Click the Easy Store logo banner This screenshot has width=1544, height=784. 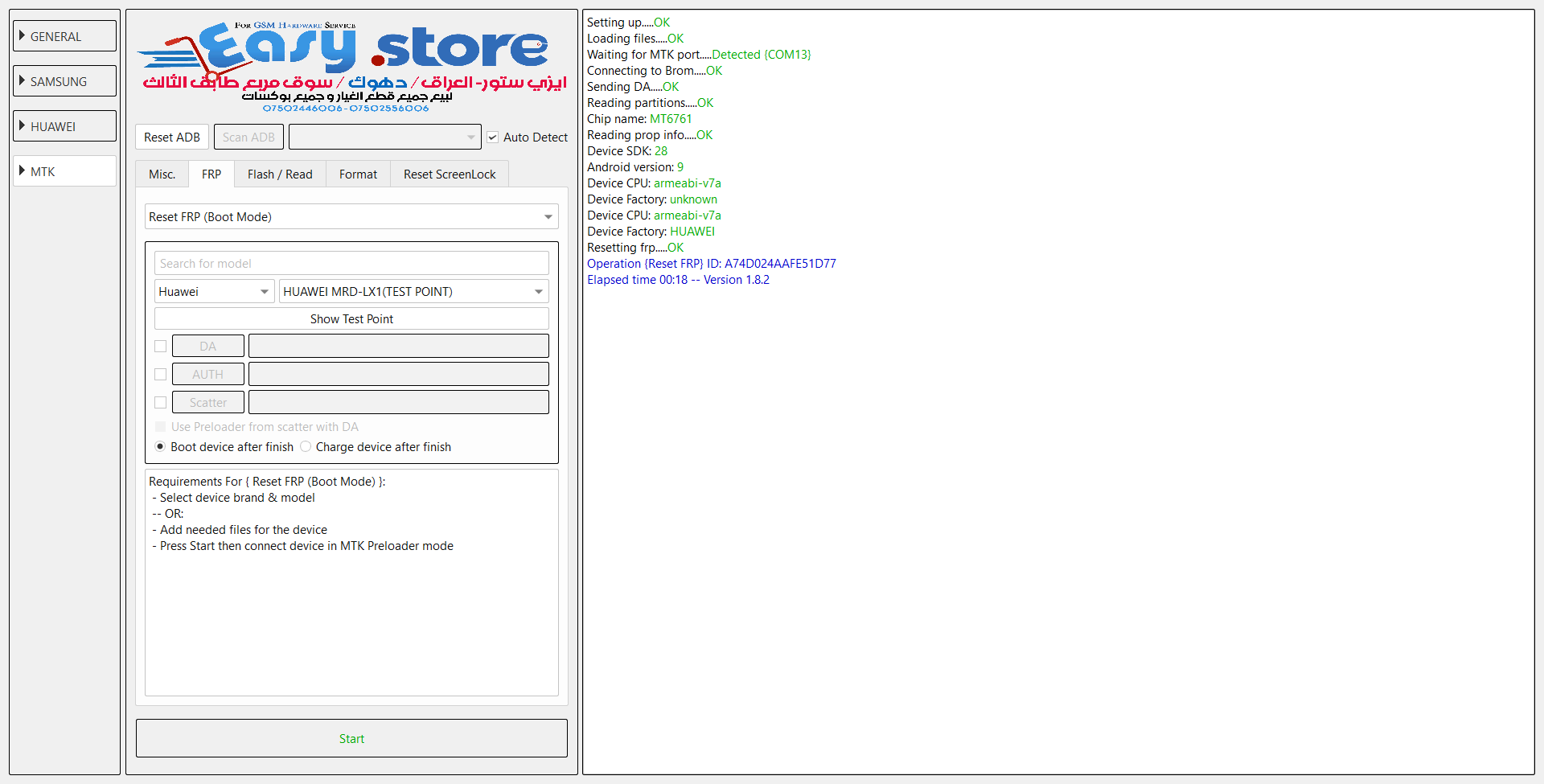(352, 67)
